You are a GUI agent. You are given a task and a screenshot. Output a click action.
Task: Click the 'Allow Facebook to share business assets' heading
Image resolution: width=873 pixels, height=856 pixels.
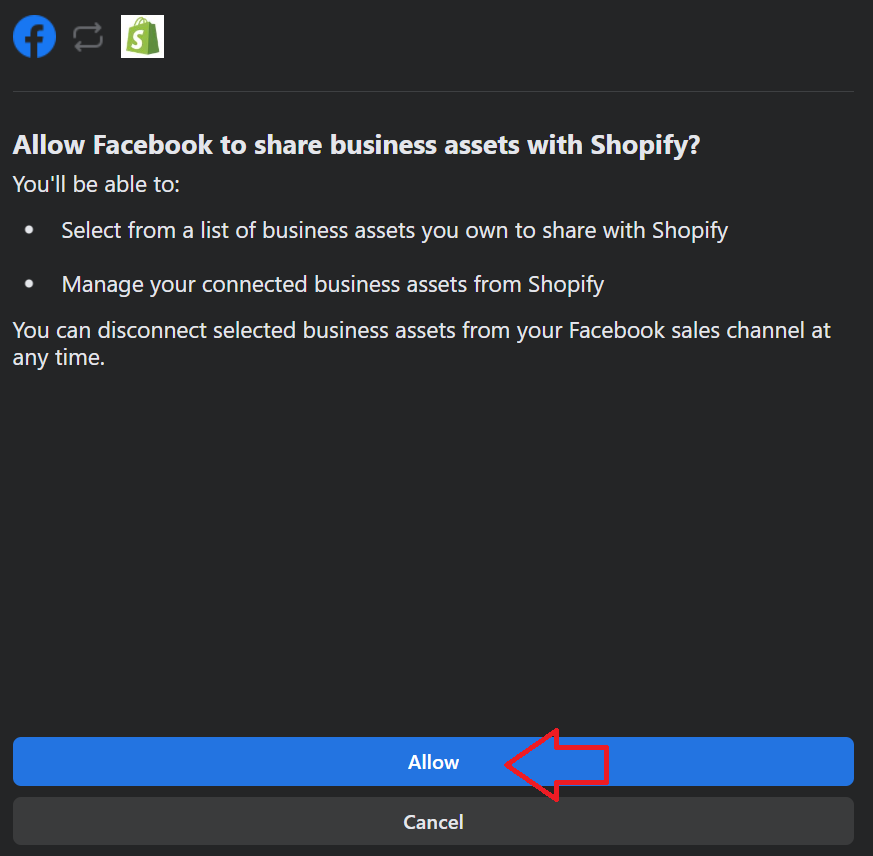[356, 145]
